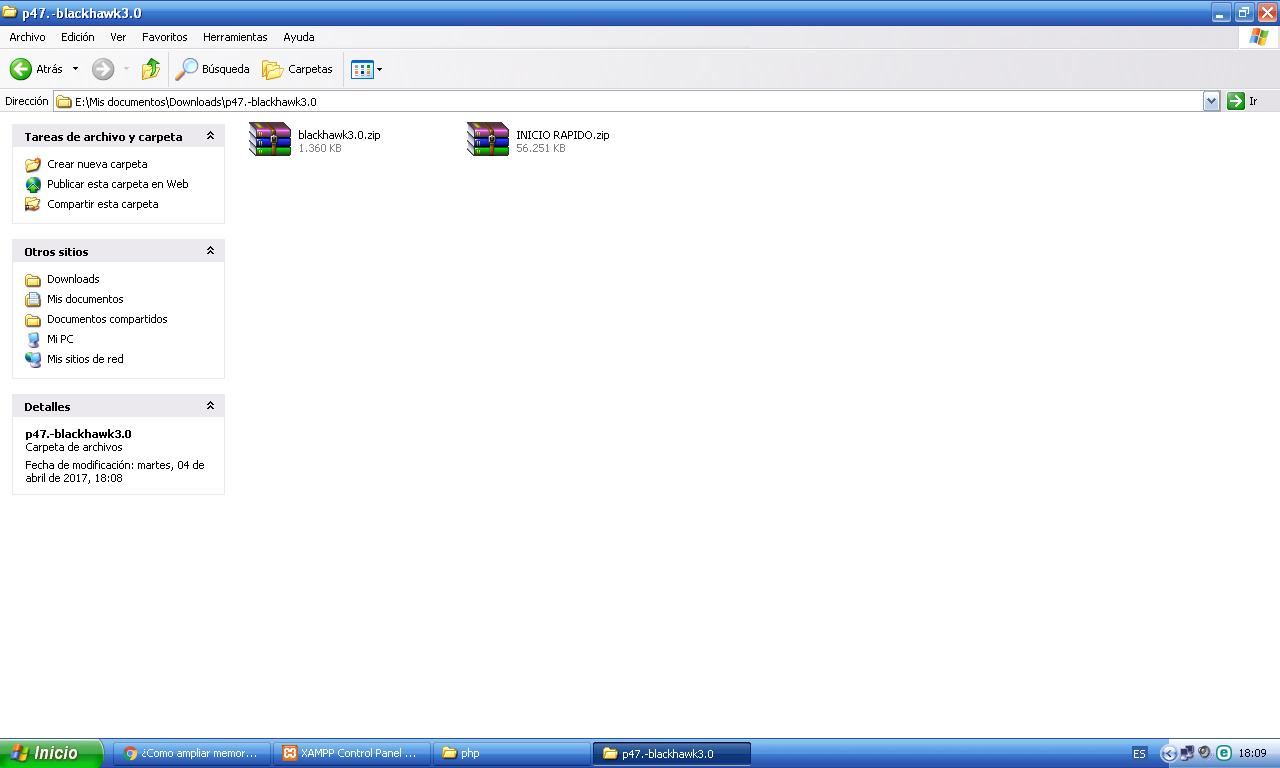Open the Edición menu
The width and height of the screenshot is (1280, 768).
(77, 37)
